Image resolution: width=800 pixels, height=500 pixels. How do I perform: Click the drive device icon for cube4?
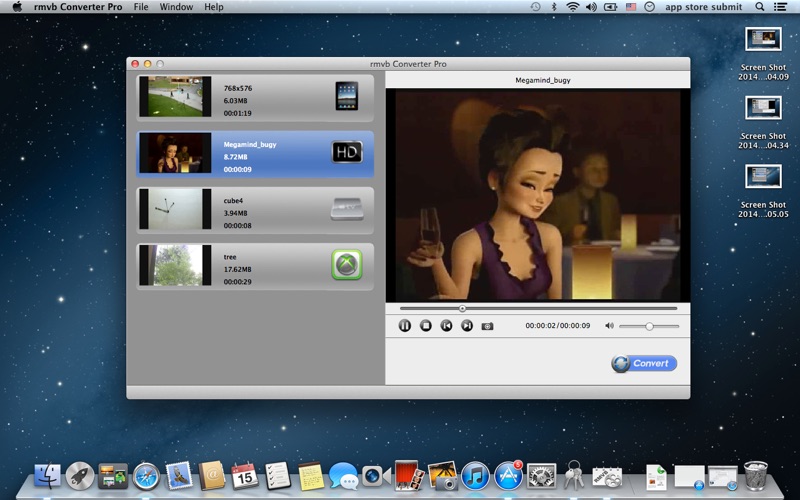[346, 209]
